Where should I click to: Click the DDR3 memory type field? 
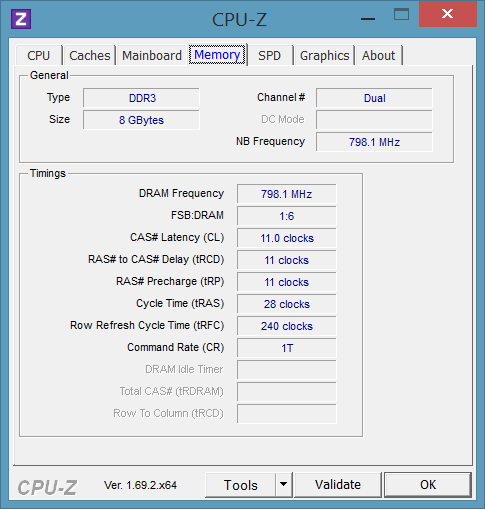click(x=141, y=98)
